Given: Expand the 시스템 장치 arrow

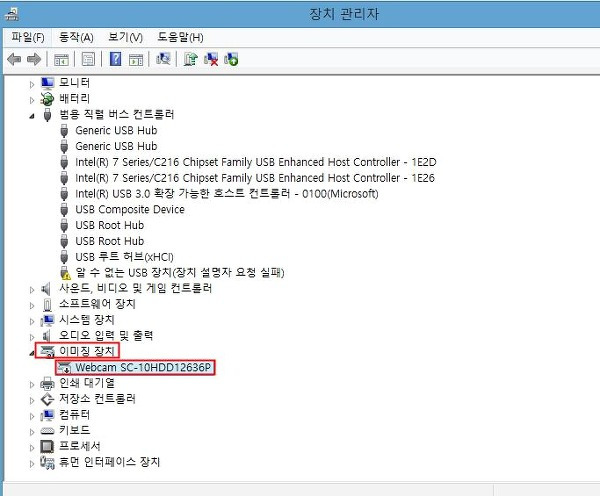Looking at the screenshot, I should 32,321.
